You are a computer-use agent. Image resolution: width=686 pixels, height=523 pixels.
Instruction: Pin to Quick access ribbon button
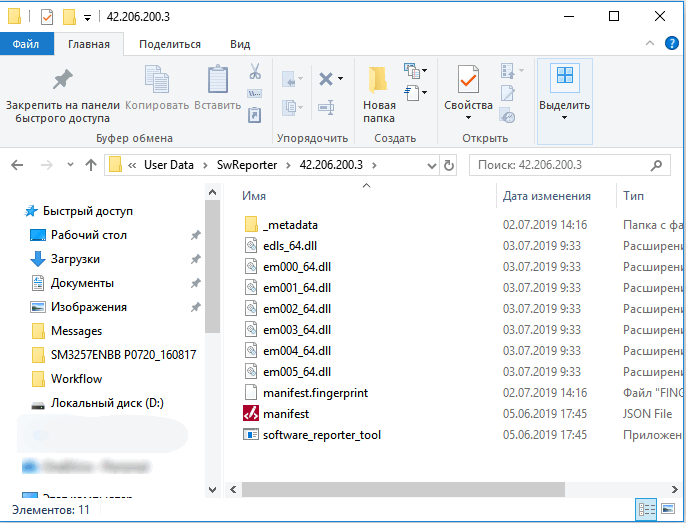pos(62,95)
